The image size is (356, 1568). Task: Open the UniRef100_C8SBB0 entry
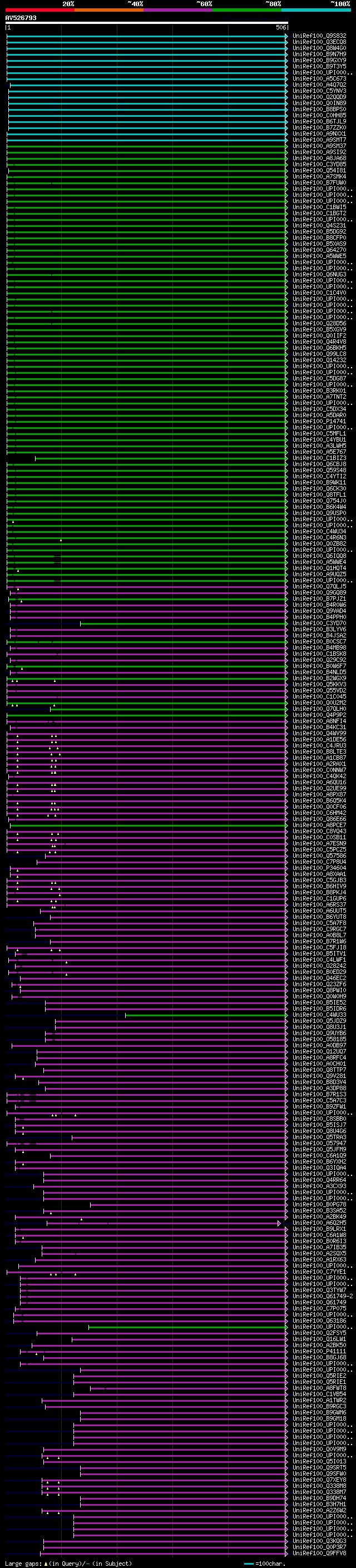click(x=319, y=1119)
